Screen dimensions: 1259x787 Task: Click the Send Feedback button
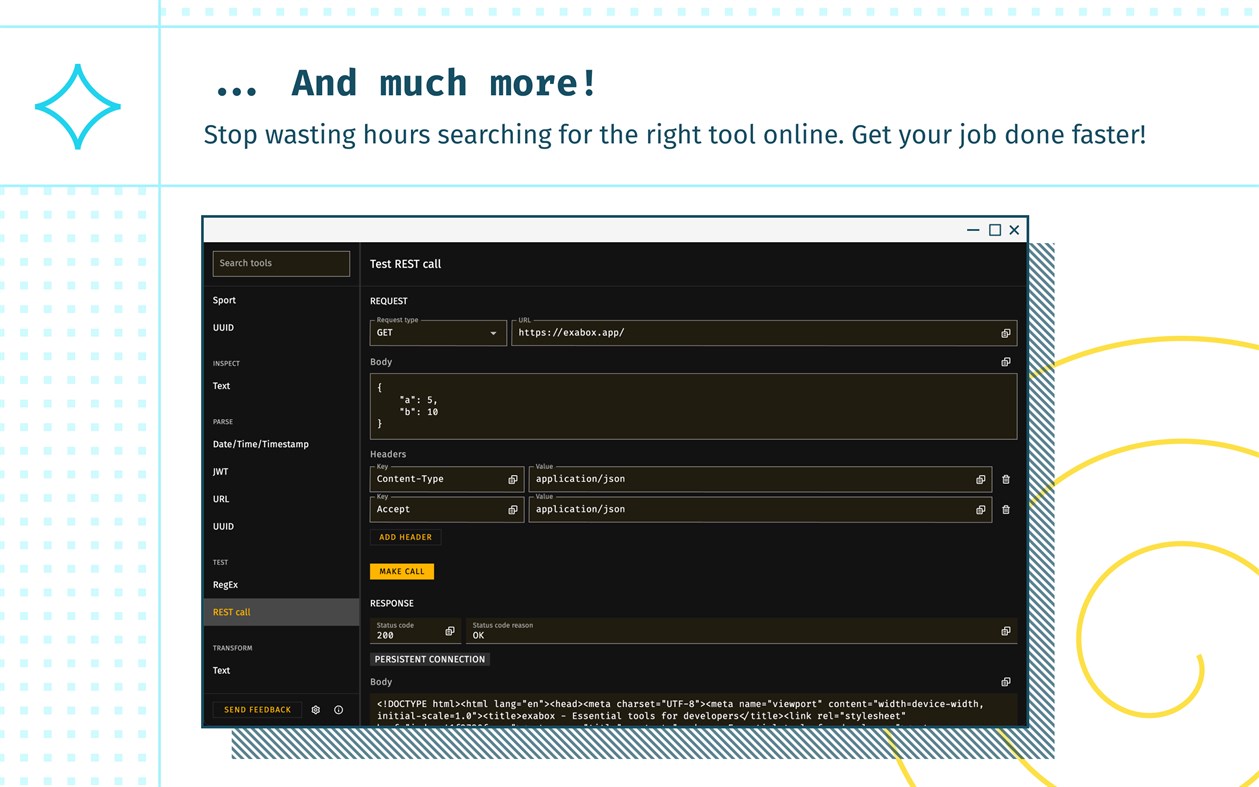pos(256,709)
